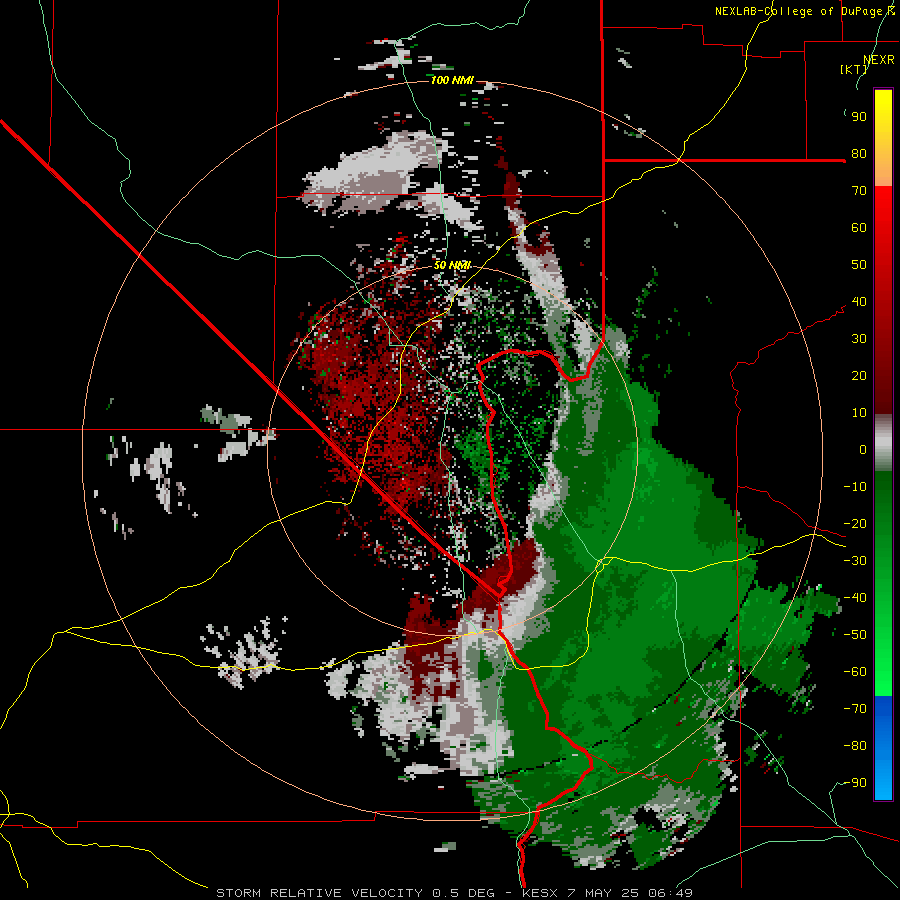Screen dimensions: 900x900
Task: Click the Storm Relative Velocity KESX caption
Action: 455,893
